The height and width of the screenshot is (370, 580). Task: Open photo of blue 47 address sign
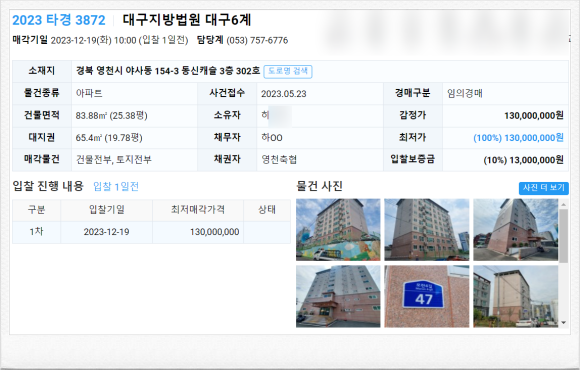[426, 296]
